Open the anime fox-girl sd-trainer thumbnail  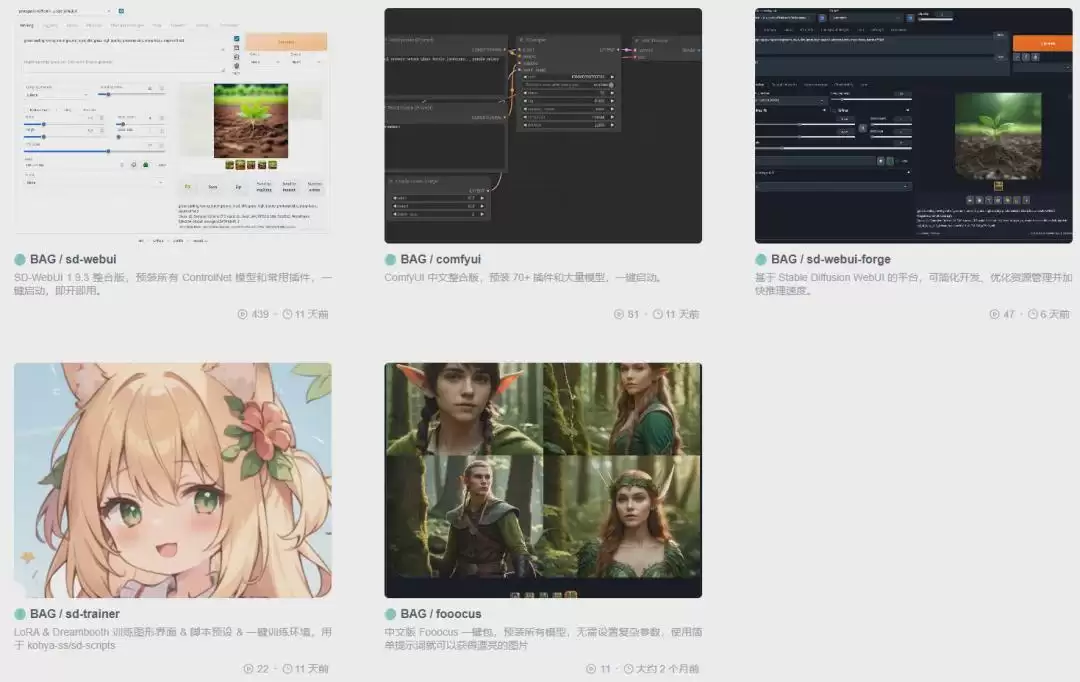coord(172,480)
